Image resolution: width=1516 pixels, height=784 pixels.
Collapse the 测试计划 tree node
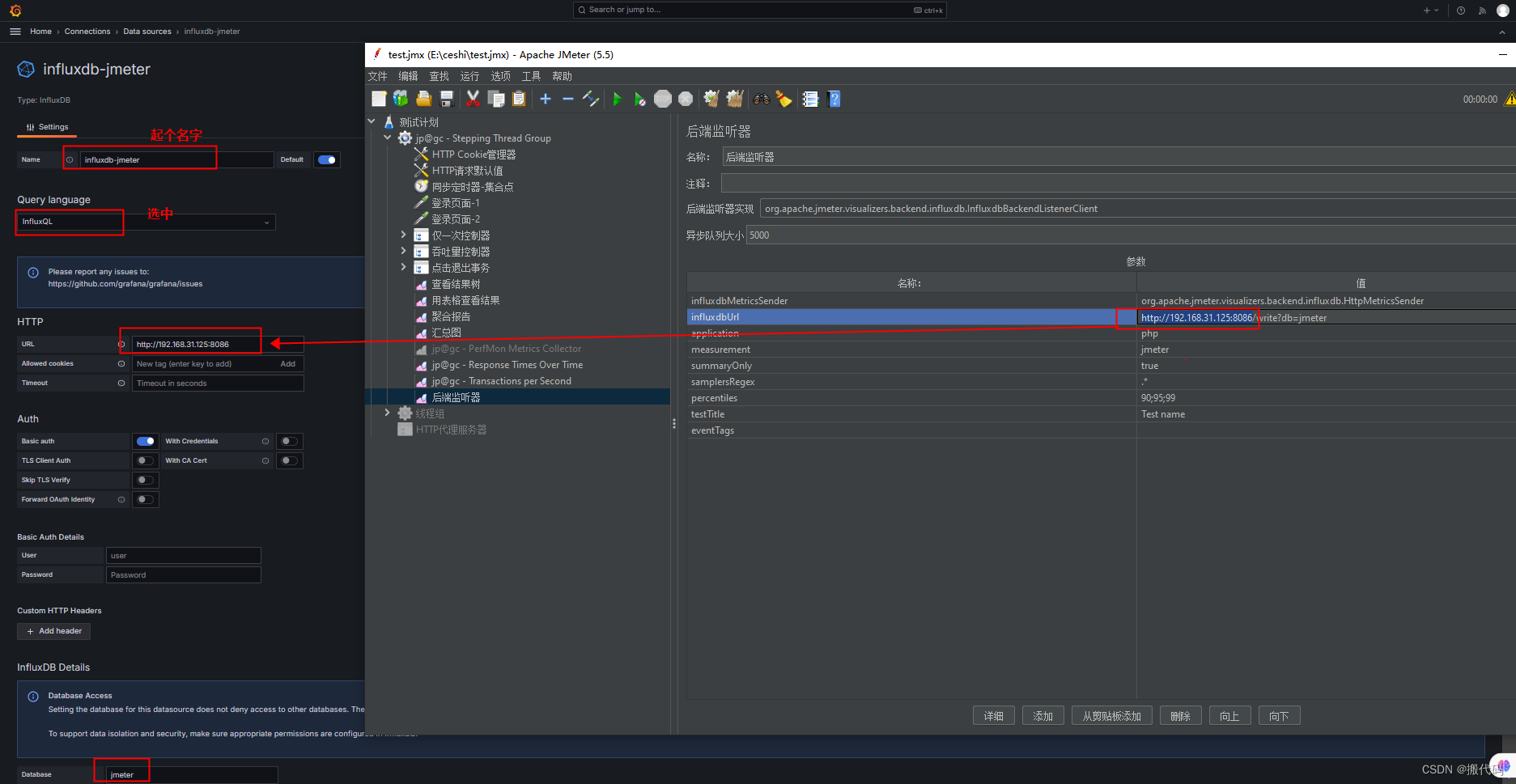tap(372, 122)
